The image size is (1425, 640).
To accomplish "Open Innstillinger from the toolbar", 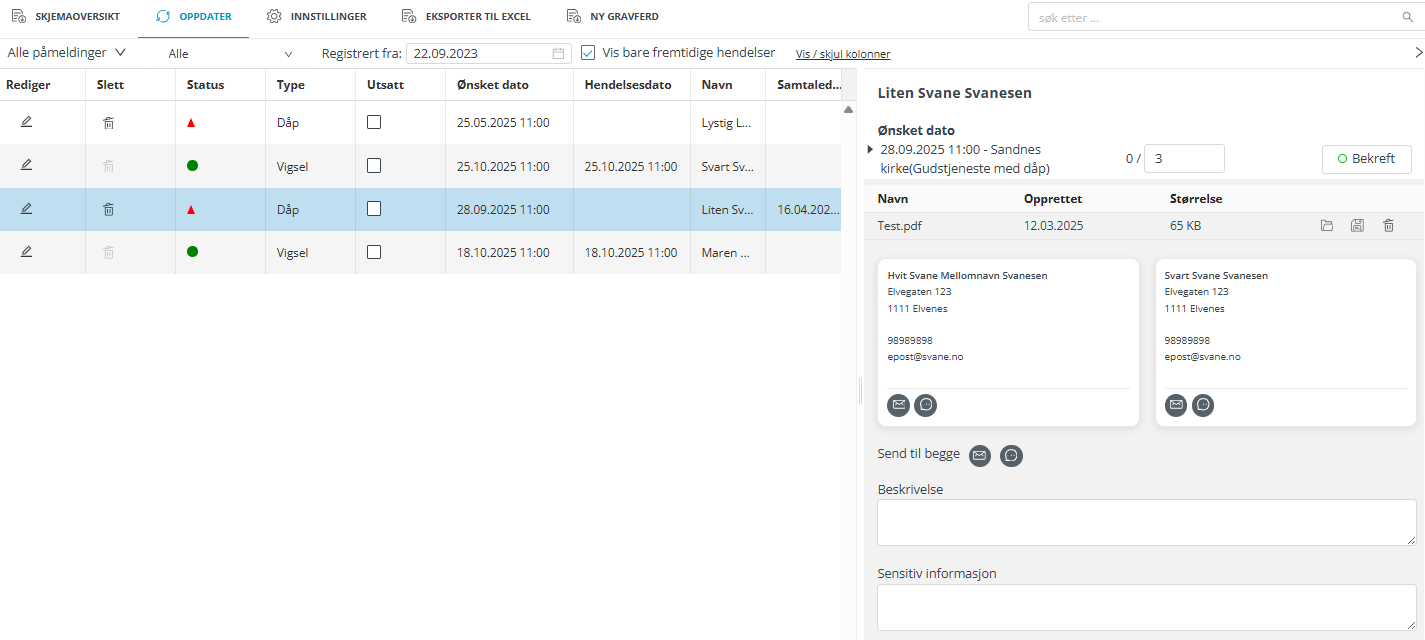I will pyautogui.click(x=316, y=17).
